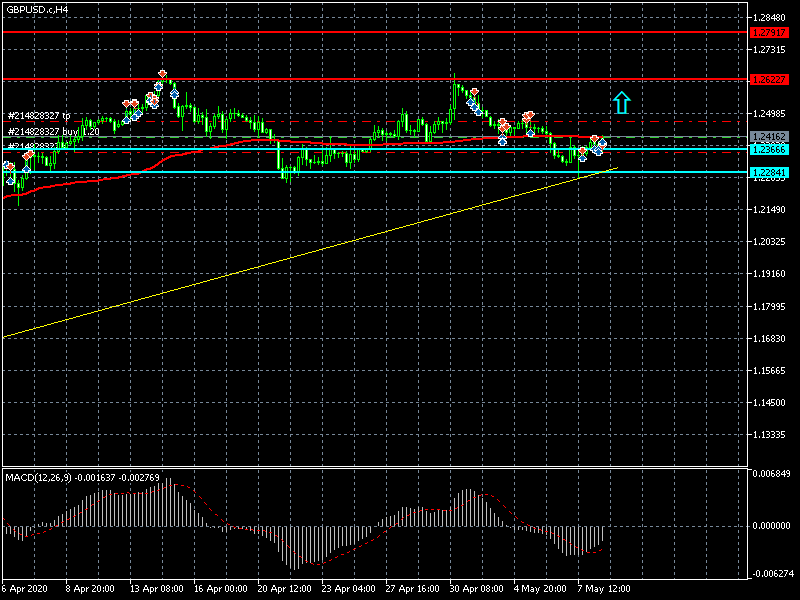Click the 7 May 12:00 time label
This screenshot has width=800, height=600.
(x=606, y=589)
